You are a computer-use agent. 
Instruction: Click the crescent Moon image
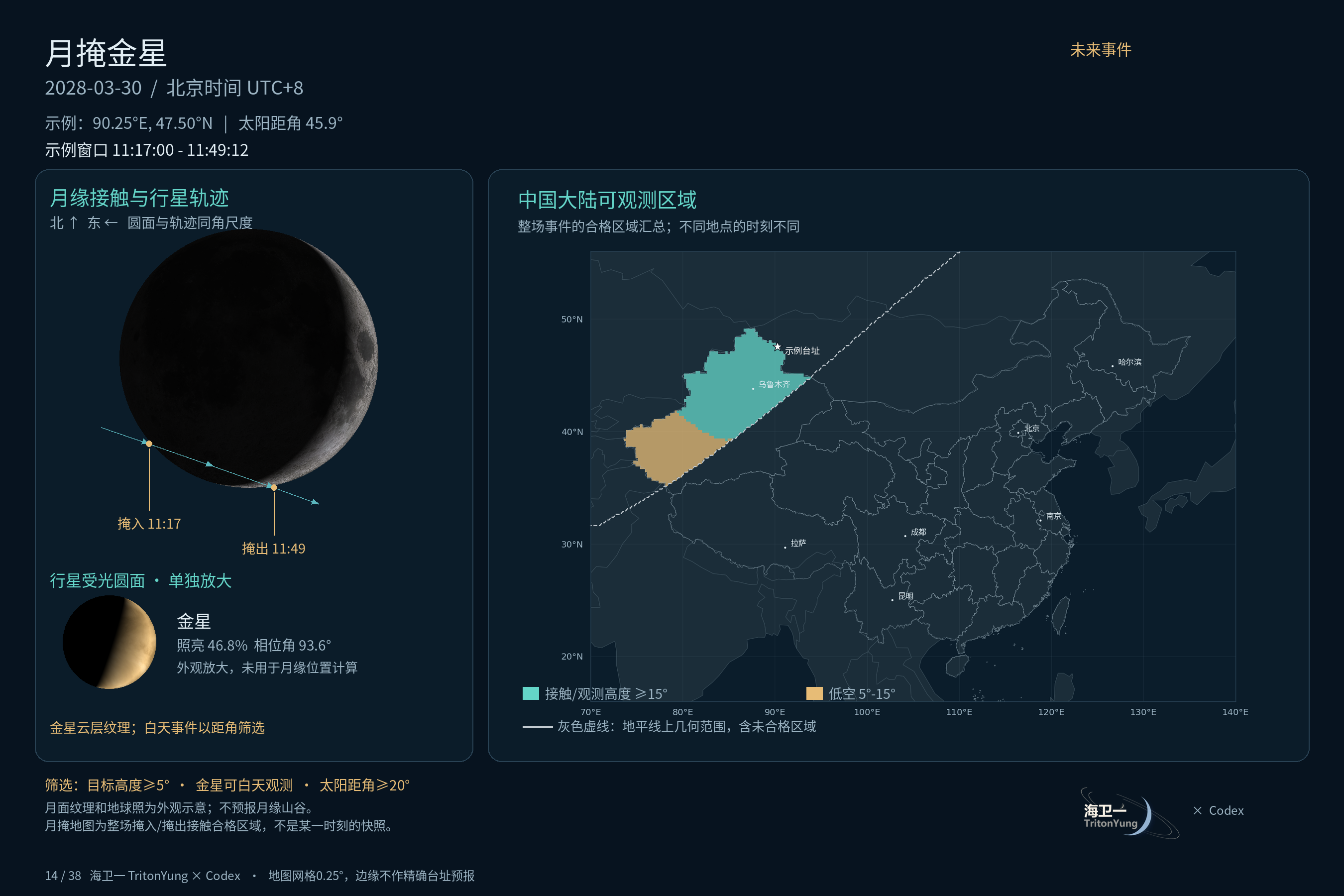[248, 358]
